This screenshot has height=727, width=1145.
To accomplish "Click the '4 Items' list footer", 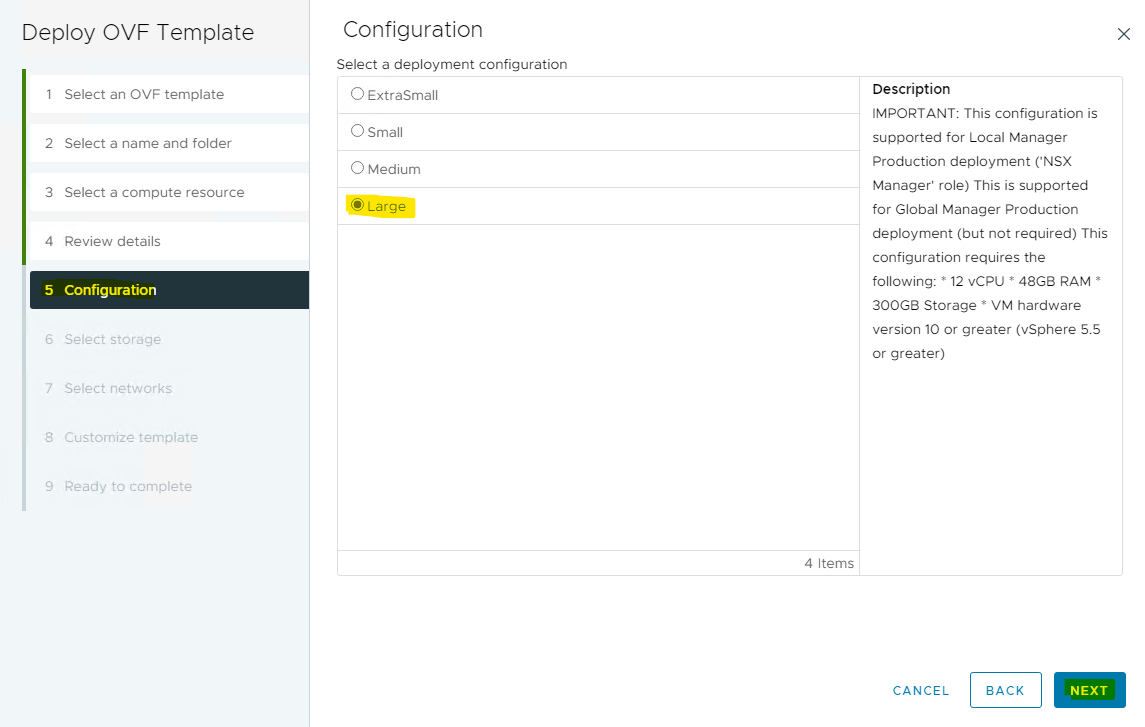I will point(828,563).
